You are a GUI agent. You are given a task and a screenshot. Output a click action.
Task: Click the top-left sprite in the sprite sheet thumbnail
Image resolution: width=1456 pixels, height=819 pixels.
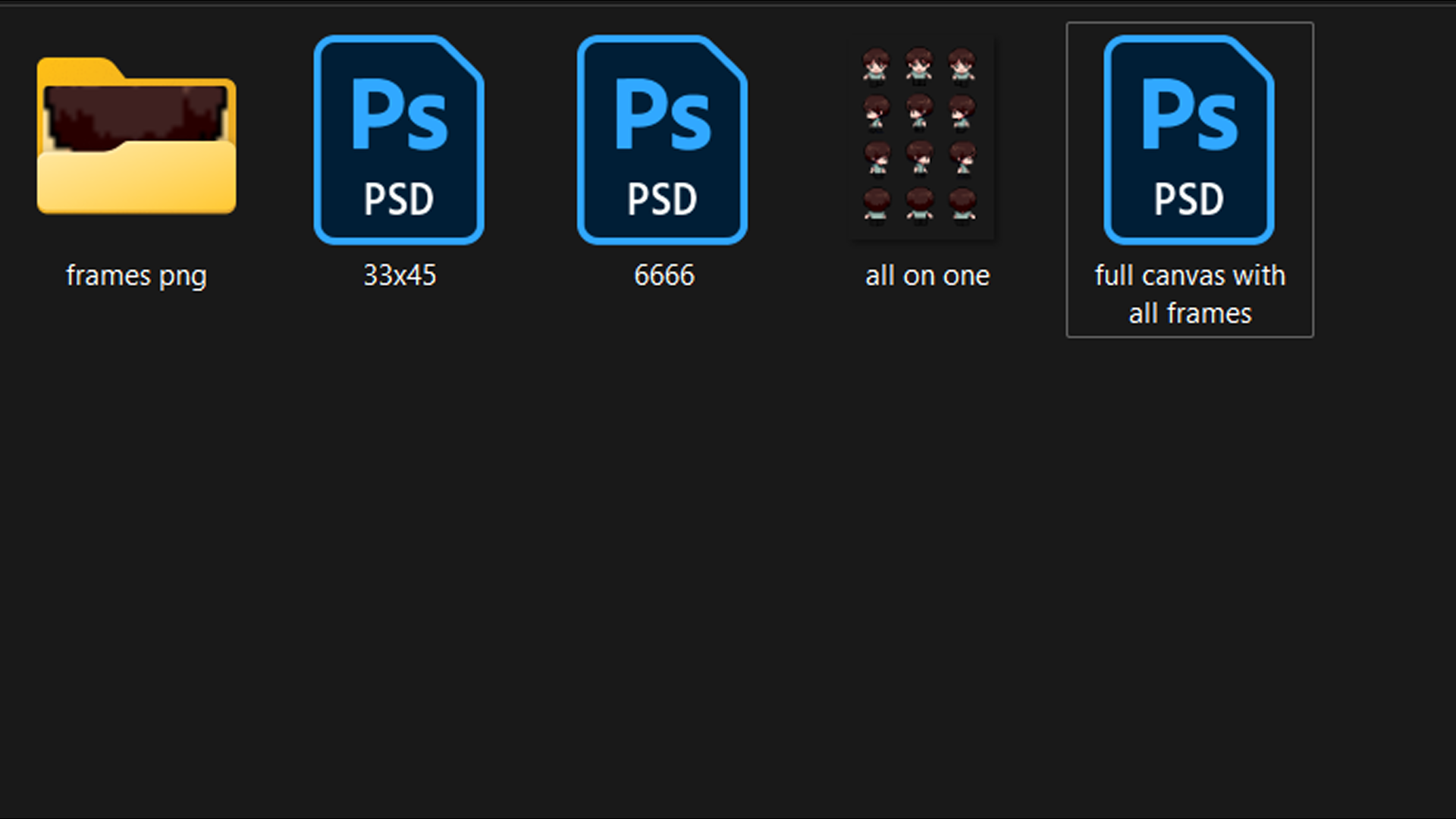click(x=876, y=66)
